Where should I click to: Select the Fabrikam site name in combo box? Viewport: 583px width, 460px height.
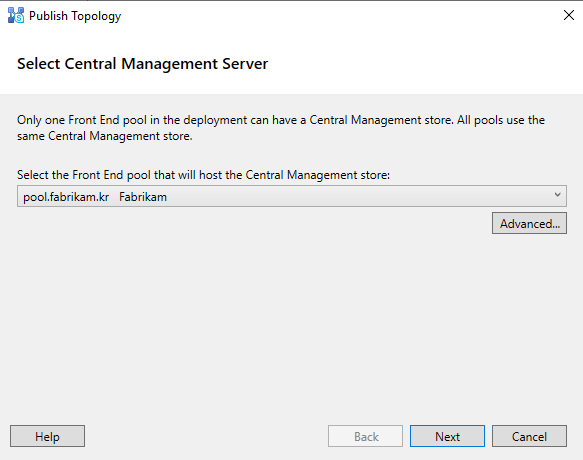point(143,197)
